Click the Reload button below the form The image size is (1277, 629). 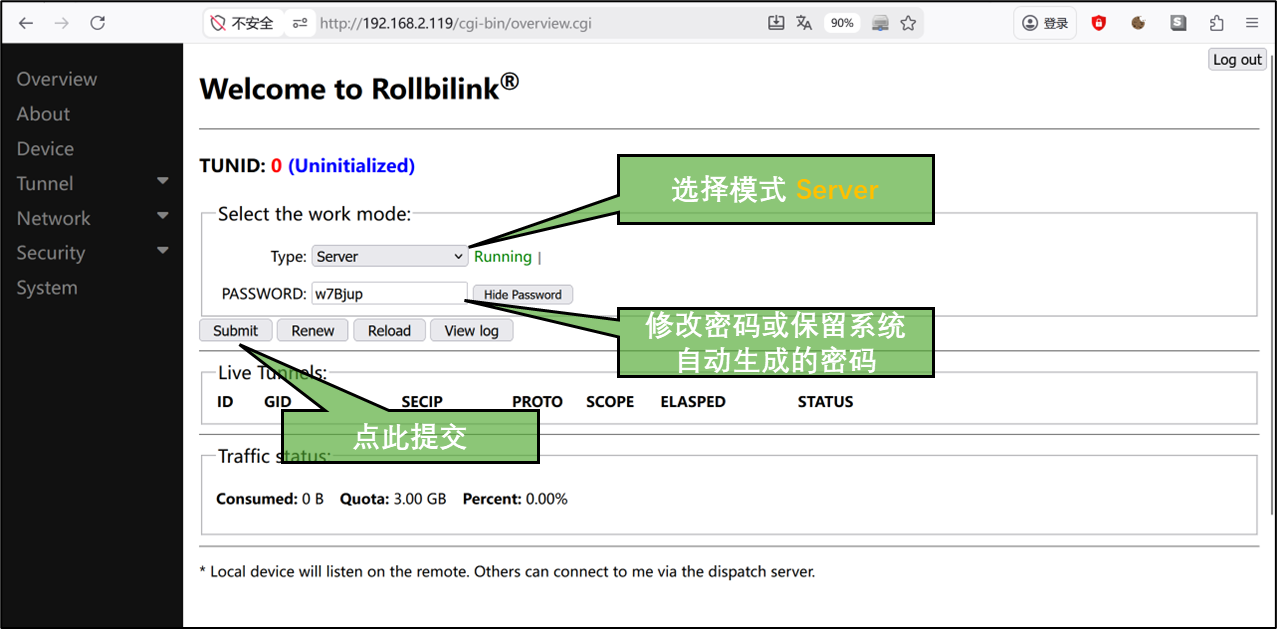[x=389, y=331]
